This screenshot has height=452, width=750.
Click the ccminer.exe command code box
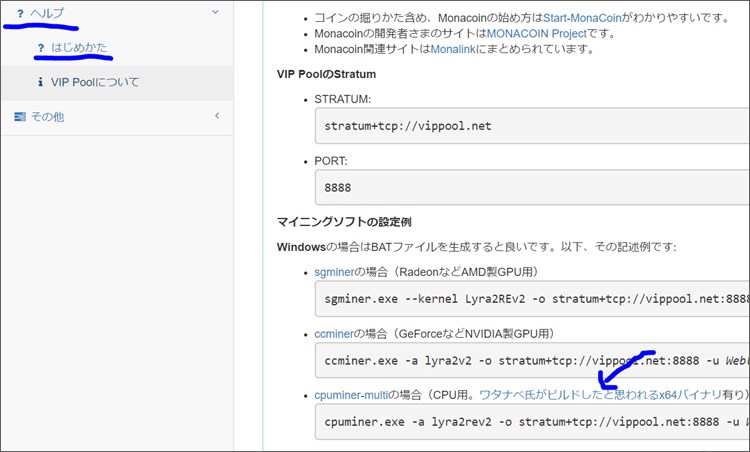532,361
